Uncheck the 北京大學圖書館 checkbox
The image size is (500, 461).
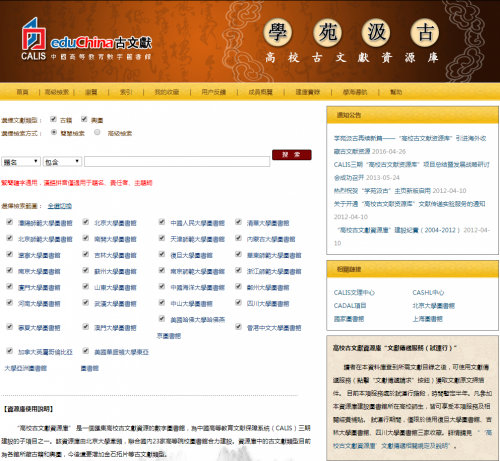click(x=86, y=222)
